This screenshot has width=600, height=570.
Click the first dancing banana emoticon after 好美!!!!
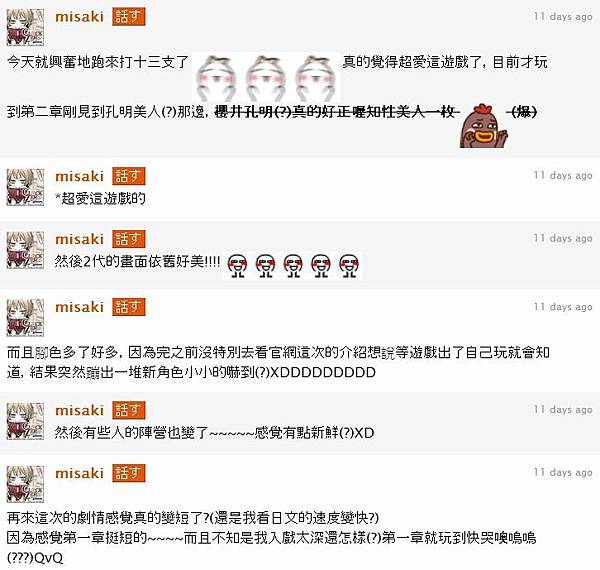click(237, 265)
